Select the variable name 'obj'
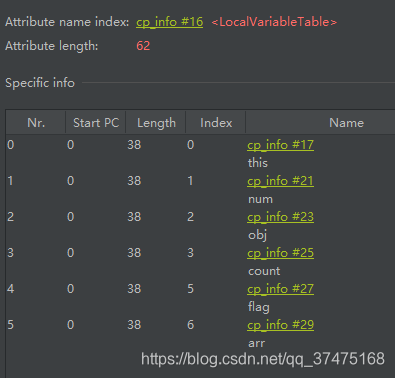This screenshot has height=378, width=395. pos(257,235)
